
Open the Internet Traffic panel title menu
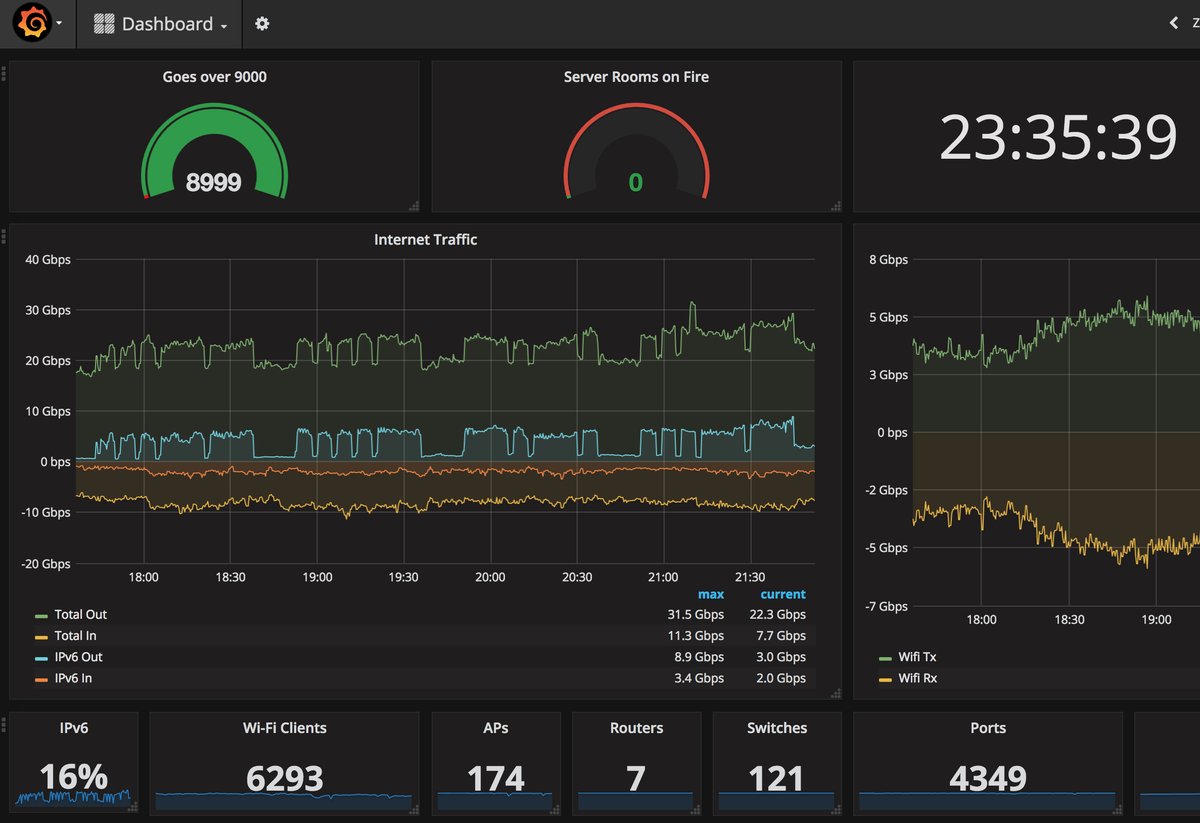tap(425, 240)
